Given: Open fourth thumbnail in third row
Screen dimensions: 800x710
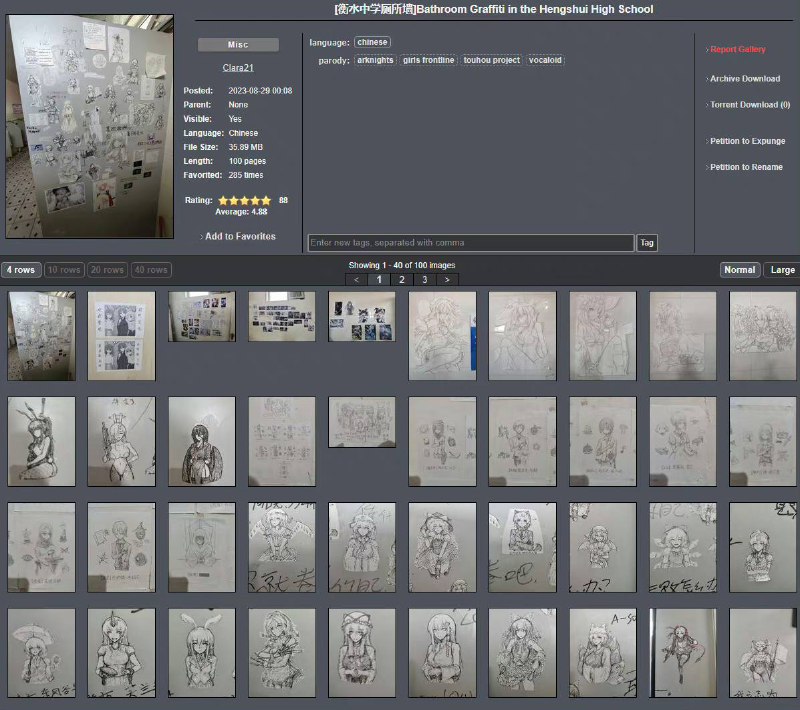Looking at the screenshot, I should (282, 547).
